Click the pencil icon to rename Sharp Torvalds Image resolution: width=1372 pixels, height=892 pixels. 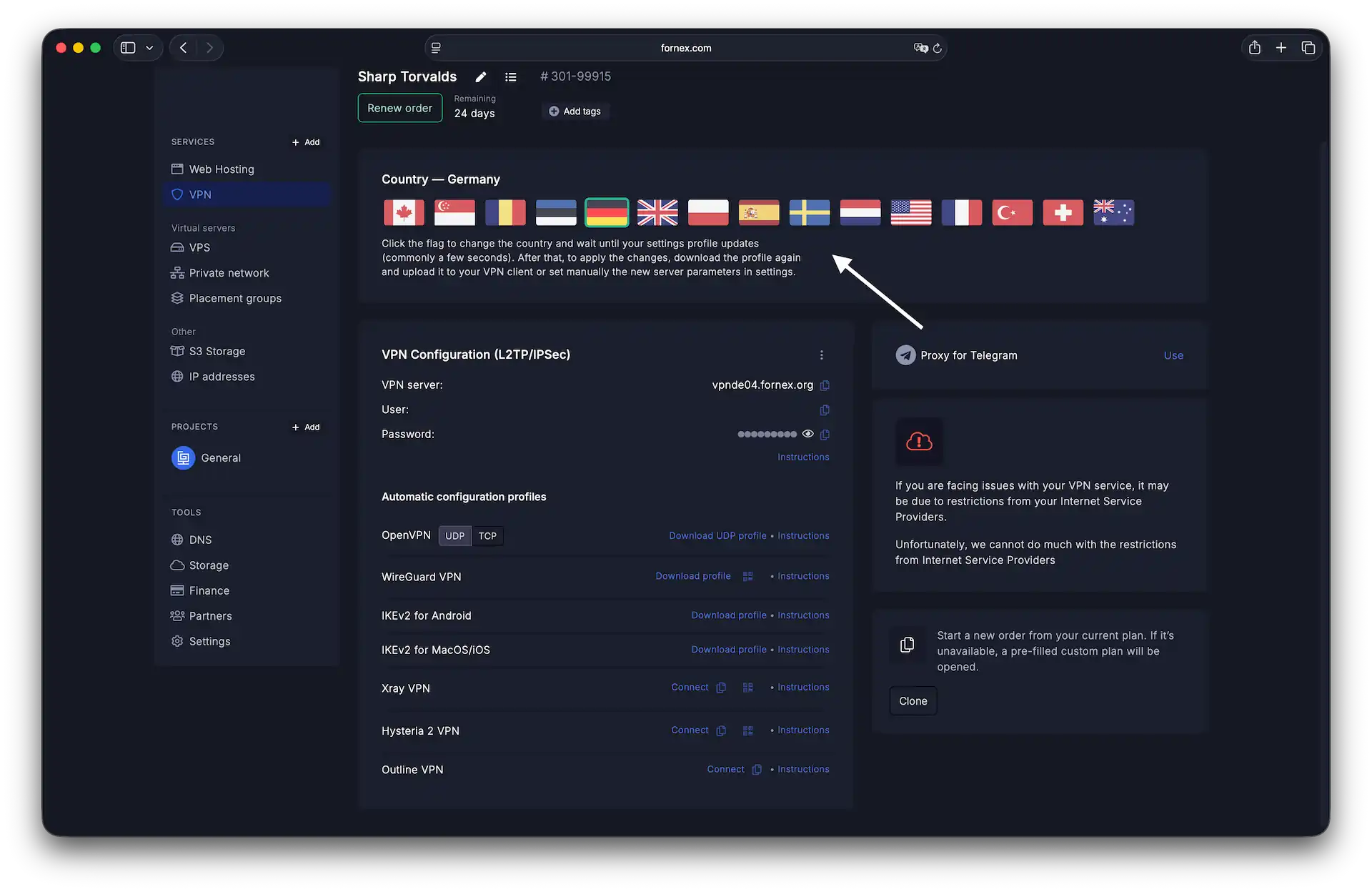point(481,76)
